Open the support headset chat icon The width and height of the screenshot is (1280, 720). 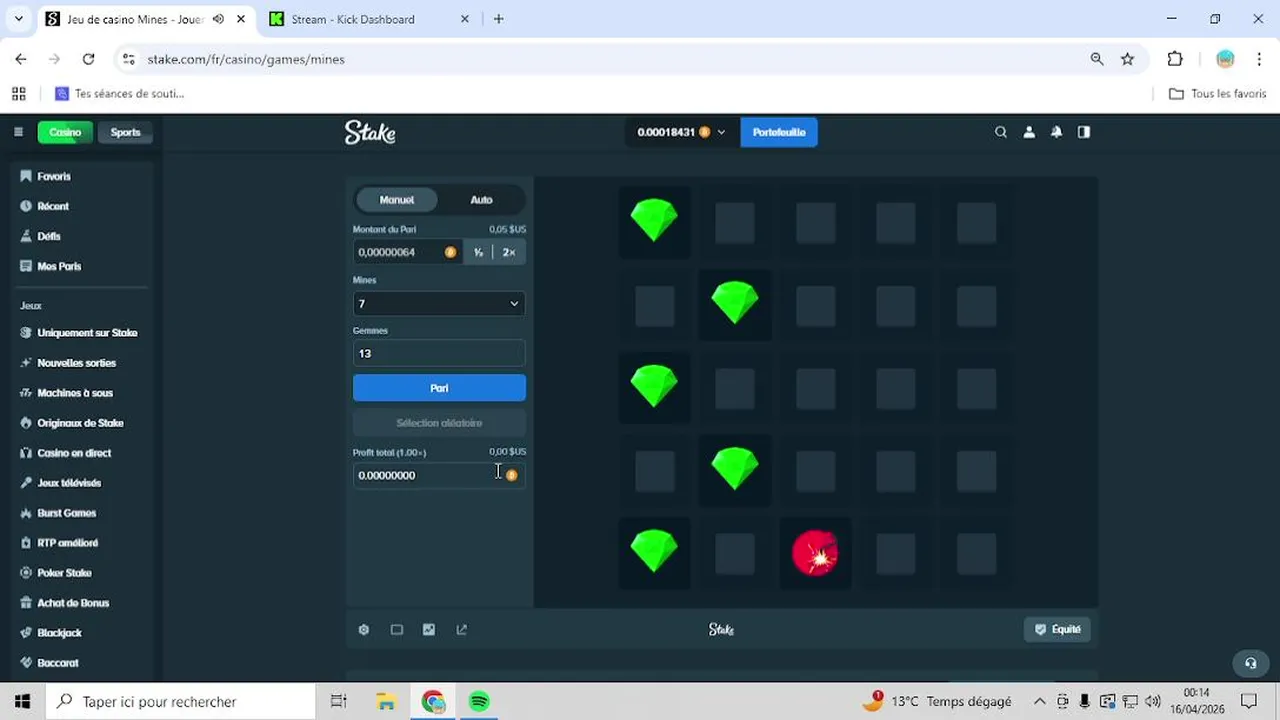coord(1250,663)
